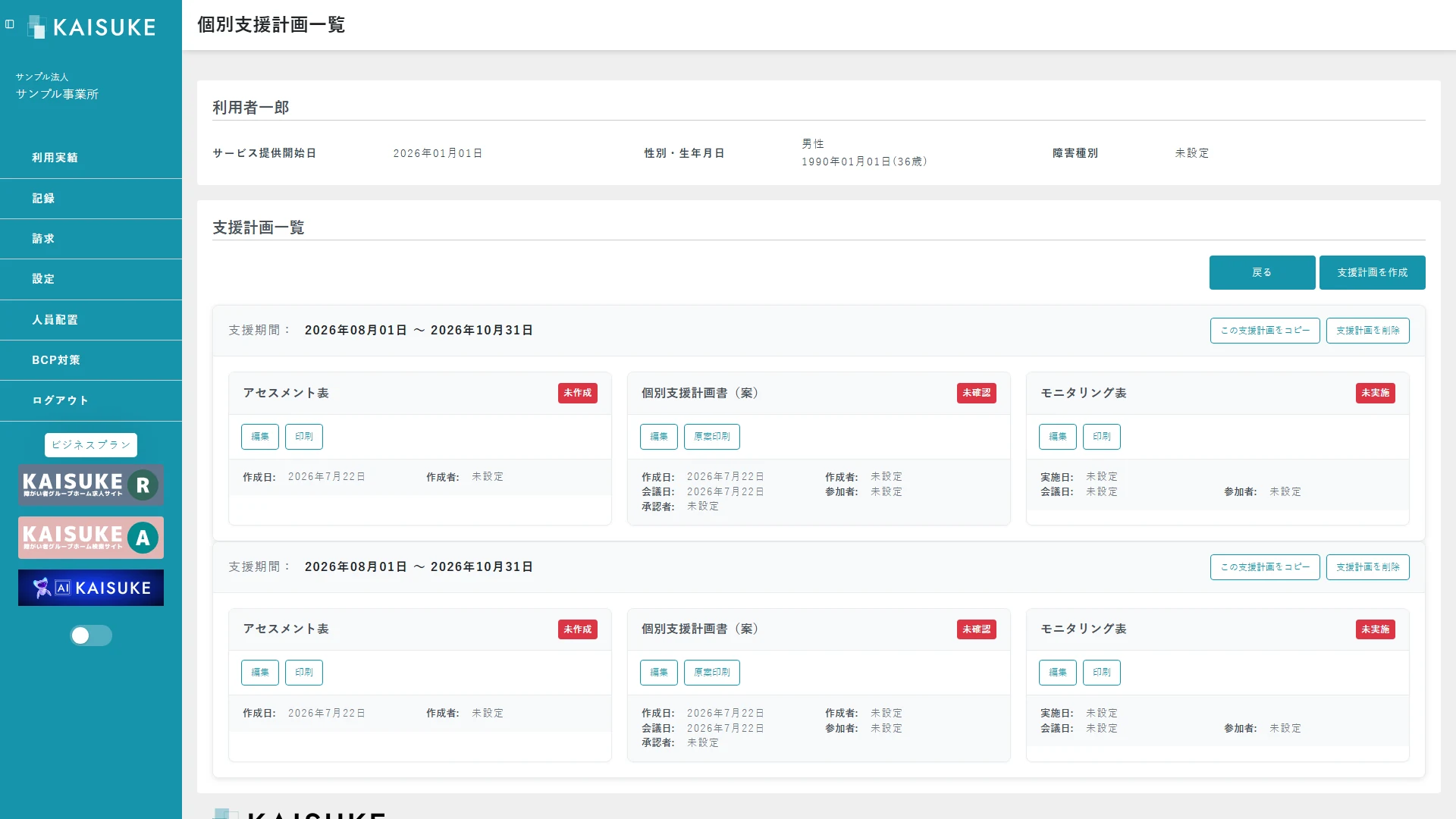Copy the first support plan with この支援計画をコピー
Image resolution: width=1456 pixels, height=819 pixels.
point(1265,331)
